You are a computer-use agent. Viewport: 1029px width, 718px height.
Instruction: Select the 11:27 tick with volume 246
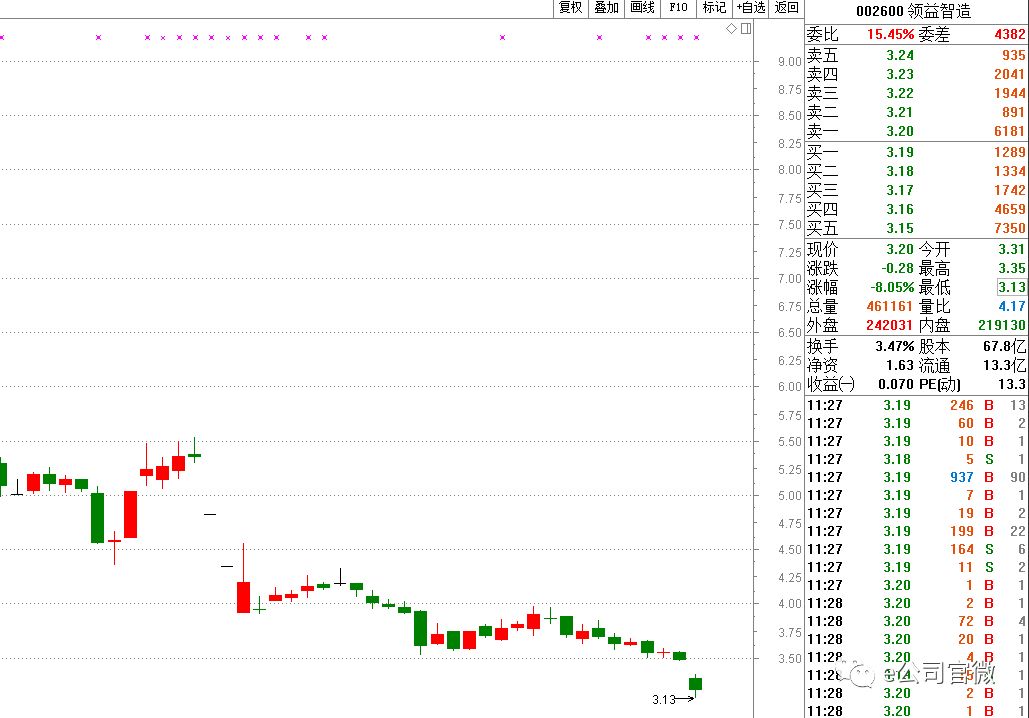(x=916, y=406)
